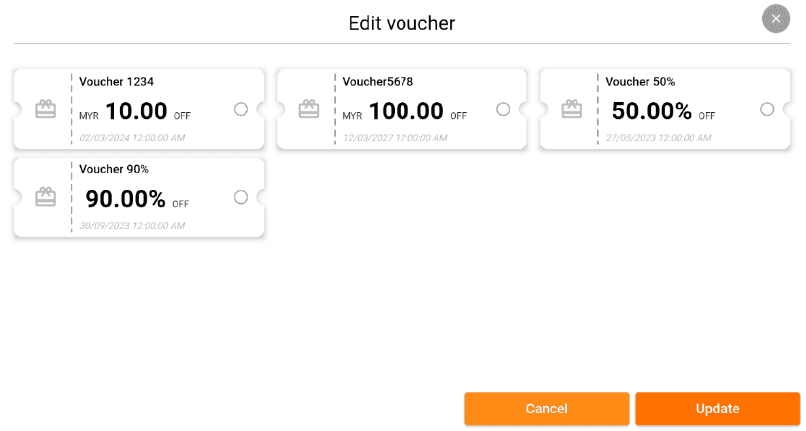This screenshot has height=431, width=806.
Task: Click the gift icon on Voucher 1234
Action: [x=45, y=109]
